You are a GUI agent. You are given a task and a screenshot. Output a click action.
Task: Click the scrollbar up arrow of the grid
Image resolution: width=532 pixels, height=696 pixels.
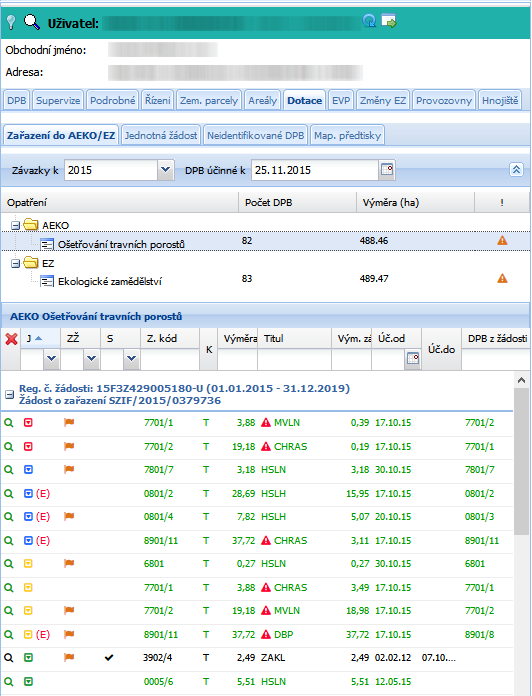(521, 380)
